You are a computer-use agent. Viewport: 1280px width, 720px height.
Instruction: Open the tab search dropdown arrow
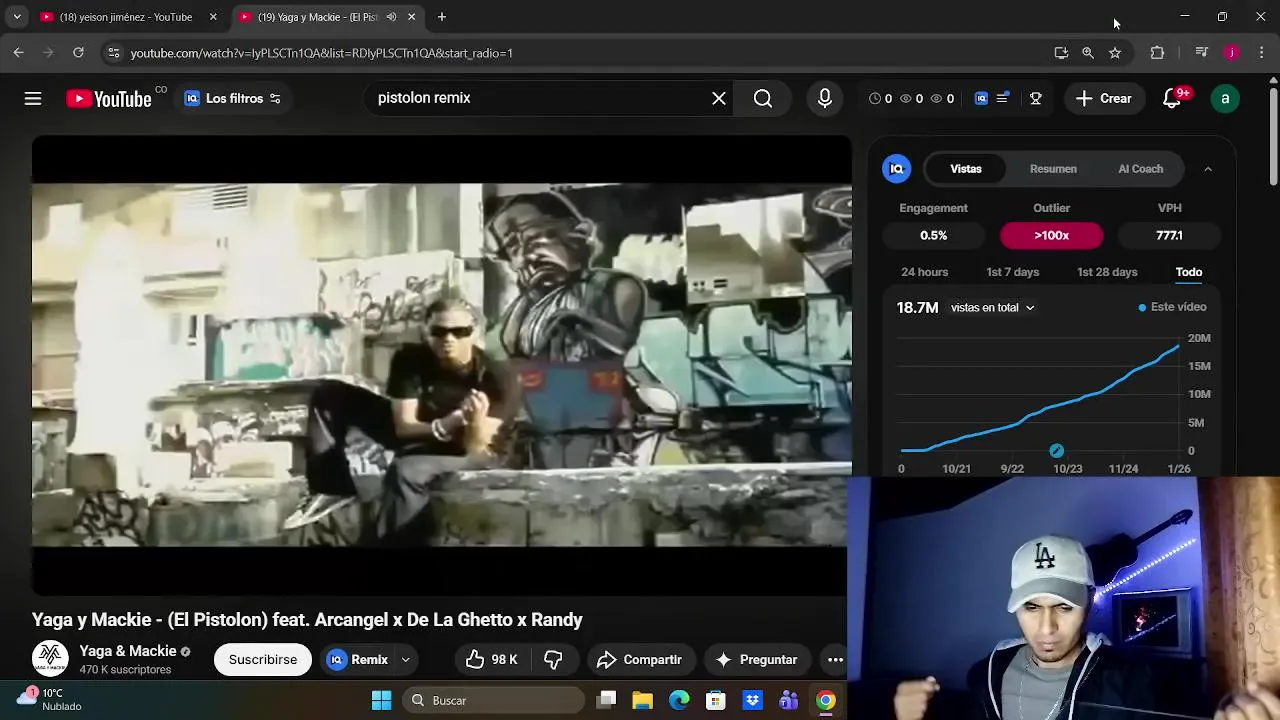tap(16, 17)
